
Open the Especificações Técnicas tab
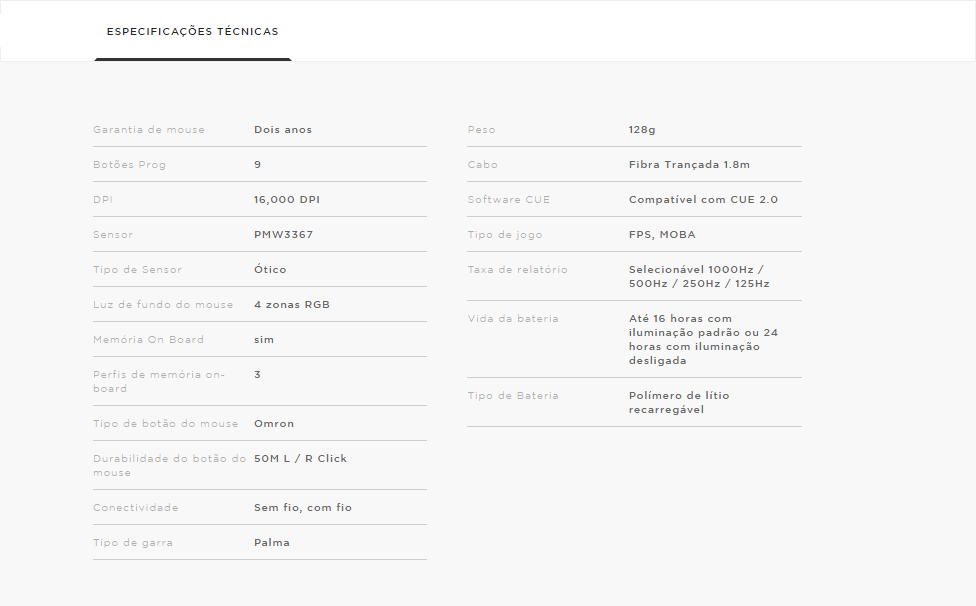192,32
